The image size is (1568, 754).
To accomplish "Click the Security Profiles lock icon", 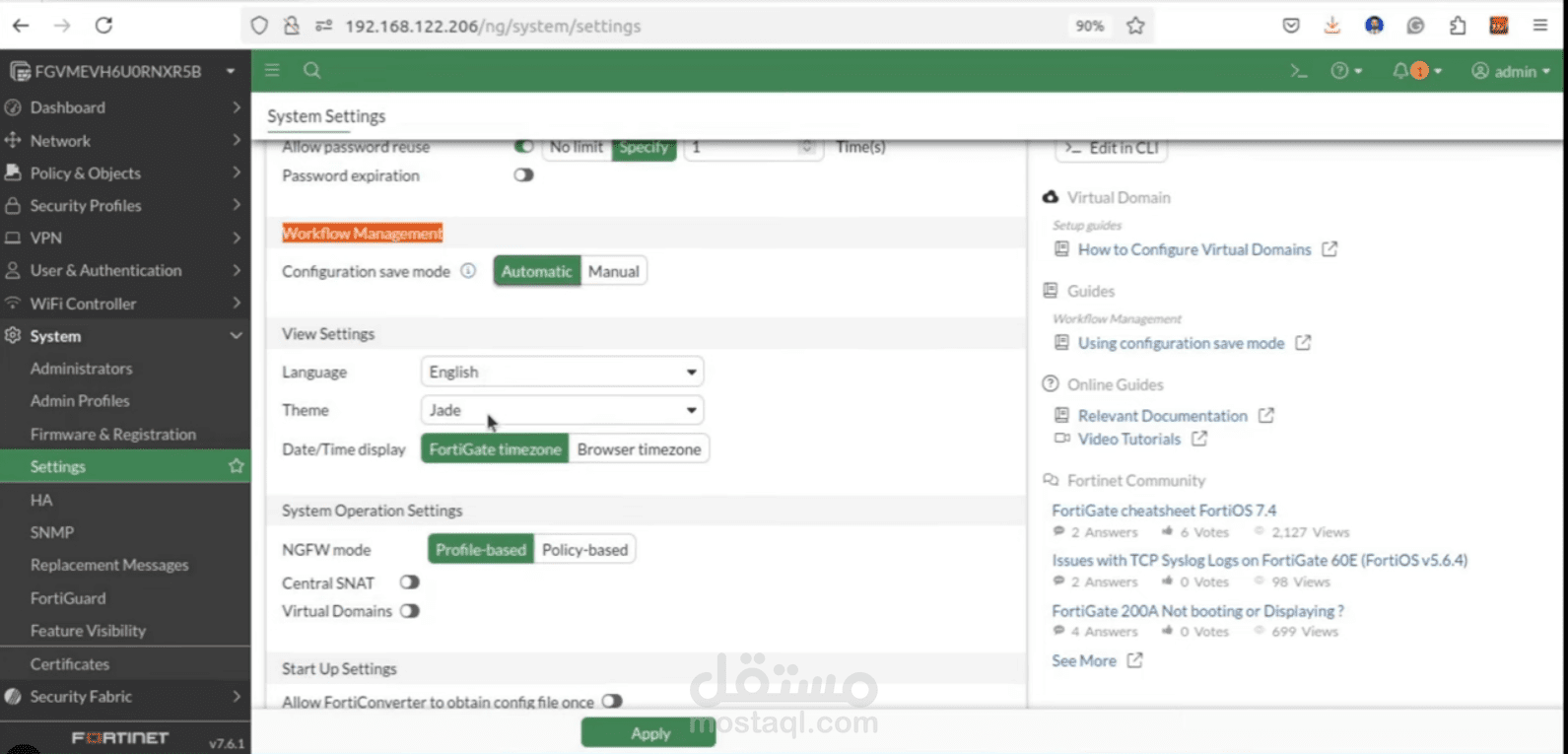I will click(13, 205).
